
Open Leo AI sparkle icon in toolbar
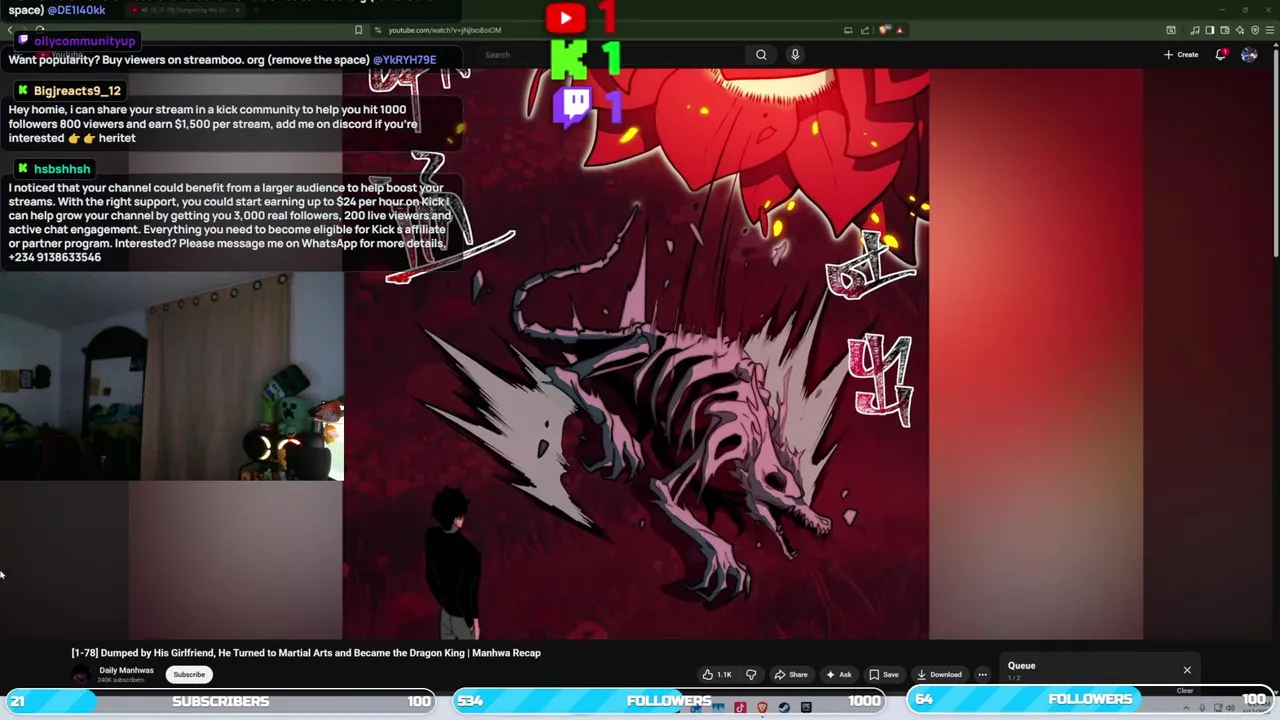pyautogui.click(x=1239, y=30)
